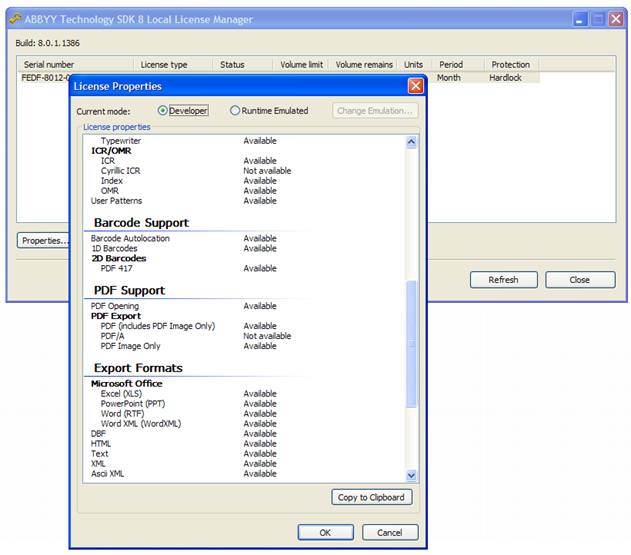Click the Build: 8.0.1.1386 label

point(47,43)
